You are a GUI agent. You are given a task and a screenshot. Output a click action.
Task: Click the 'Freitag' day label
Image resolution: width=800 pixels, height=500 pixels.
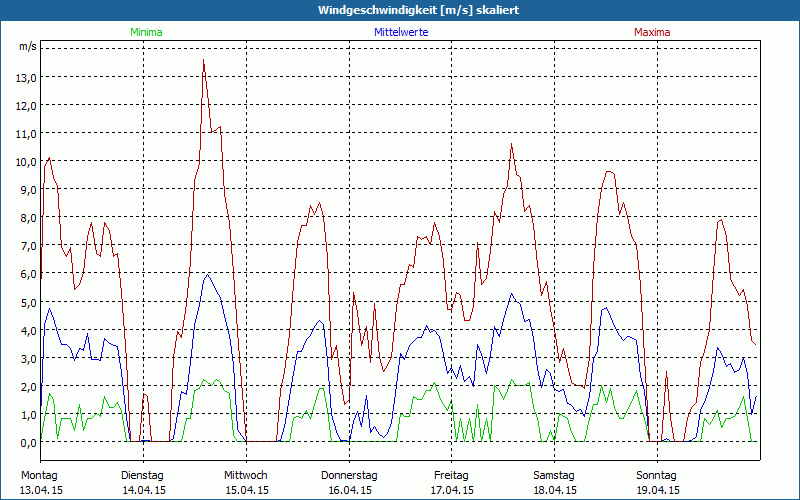coord(451,476)
